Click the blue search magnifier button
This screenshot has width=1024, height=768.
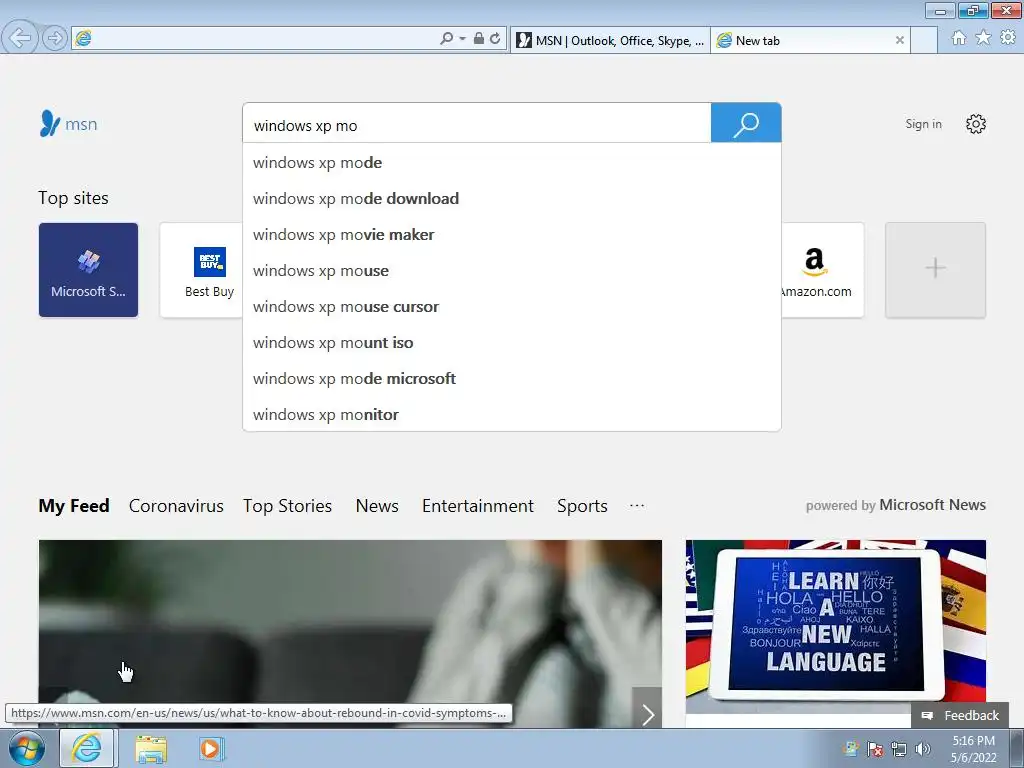pos(746,123)
